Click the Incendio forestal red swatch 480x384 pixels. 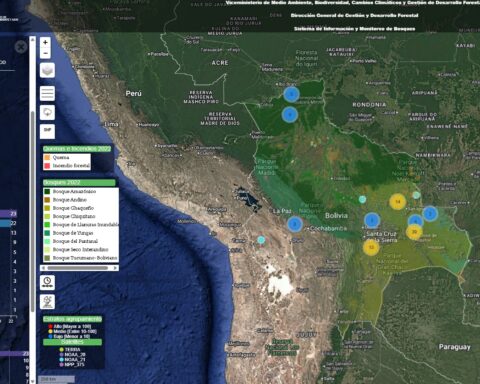point(47,166)
